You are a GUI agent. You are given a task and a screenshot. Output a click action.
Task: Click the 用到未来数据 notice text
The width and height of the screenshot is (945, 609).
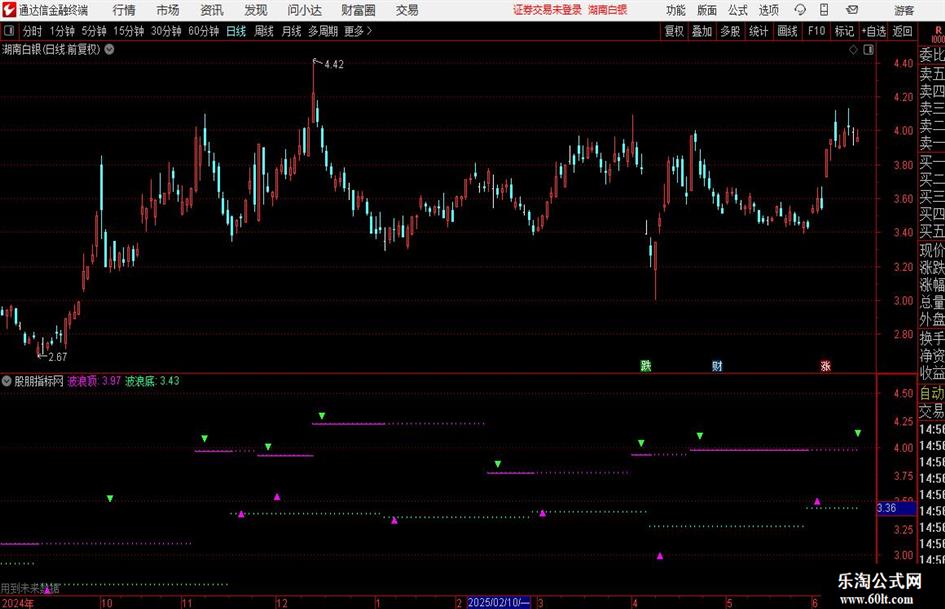[30, 588]
